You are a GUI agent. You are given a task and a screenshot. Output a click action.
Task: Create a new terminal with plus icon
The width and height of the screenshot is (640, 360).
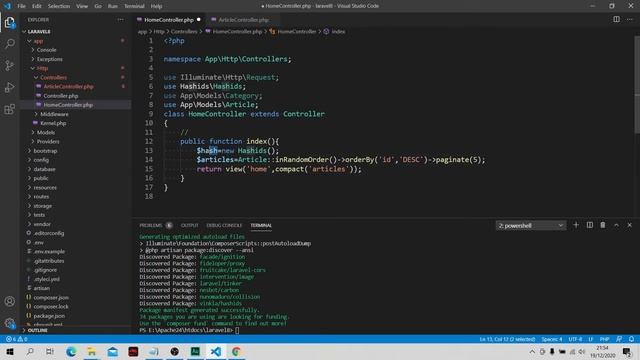click(576, 225)
